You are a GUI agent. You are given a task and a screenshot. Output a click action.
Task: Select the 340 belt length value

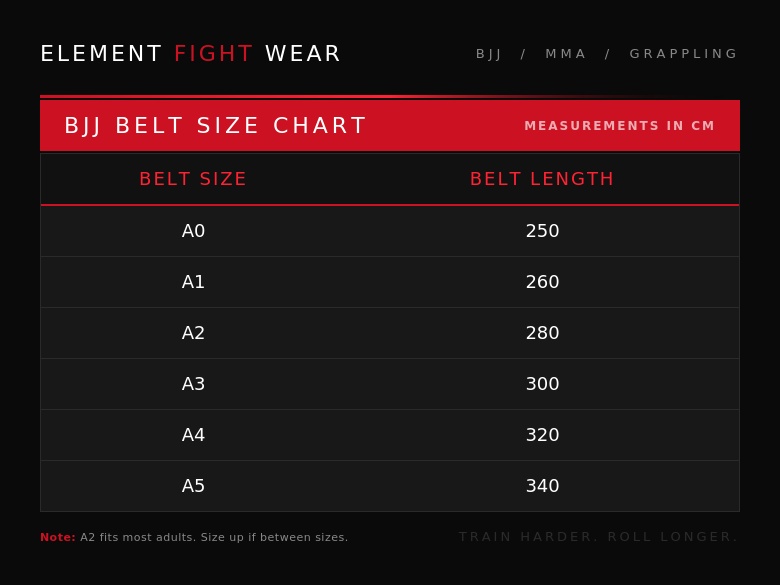542,486
